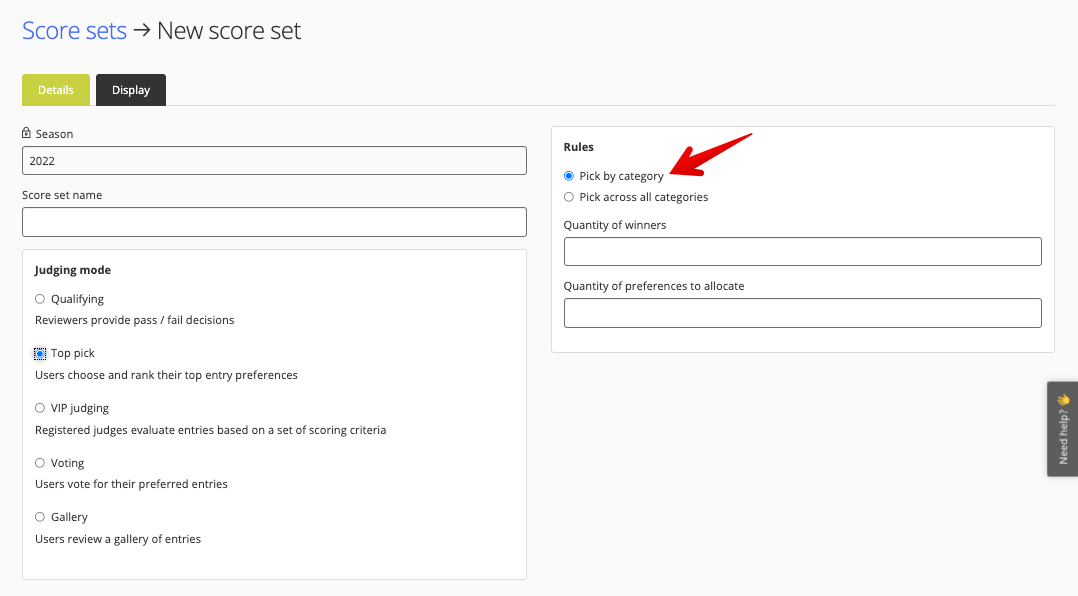1078x596 pixels.
Task: Select the Qualifying judging mode
Action: pos(40,299)
